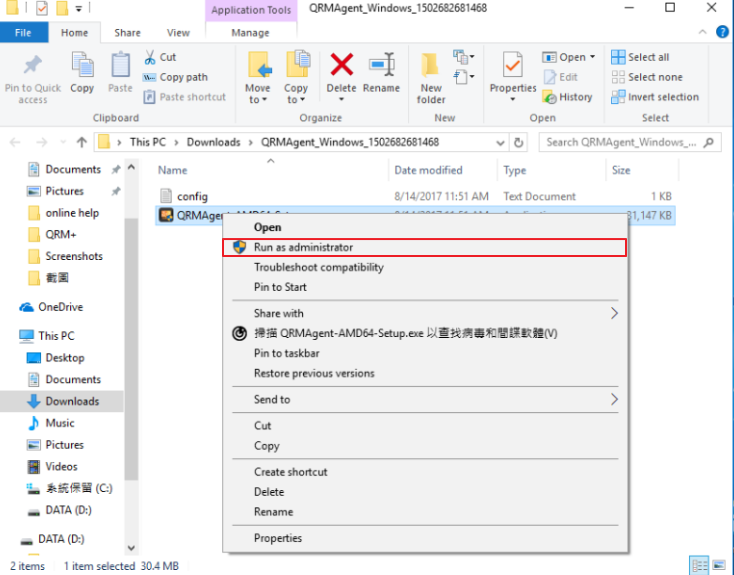Open Quick Access Toolbar customize dropdown
The height and width of the screenshot is (575, 734).
tap(79, 8)
